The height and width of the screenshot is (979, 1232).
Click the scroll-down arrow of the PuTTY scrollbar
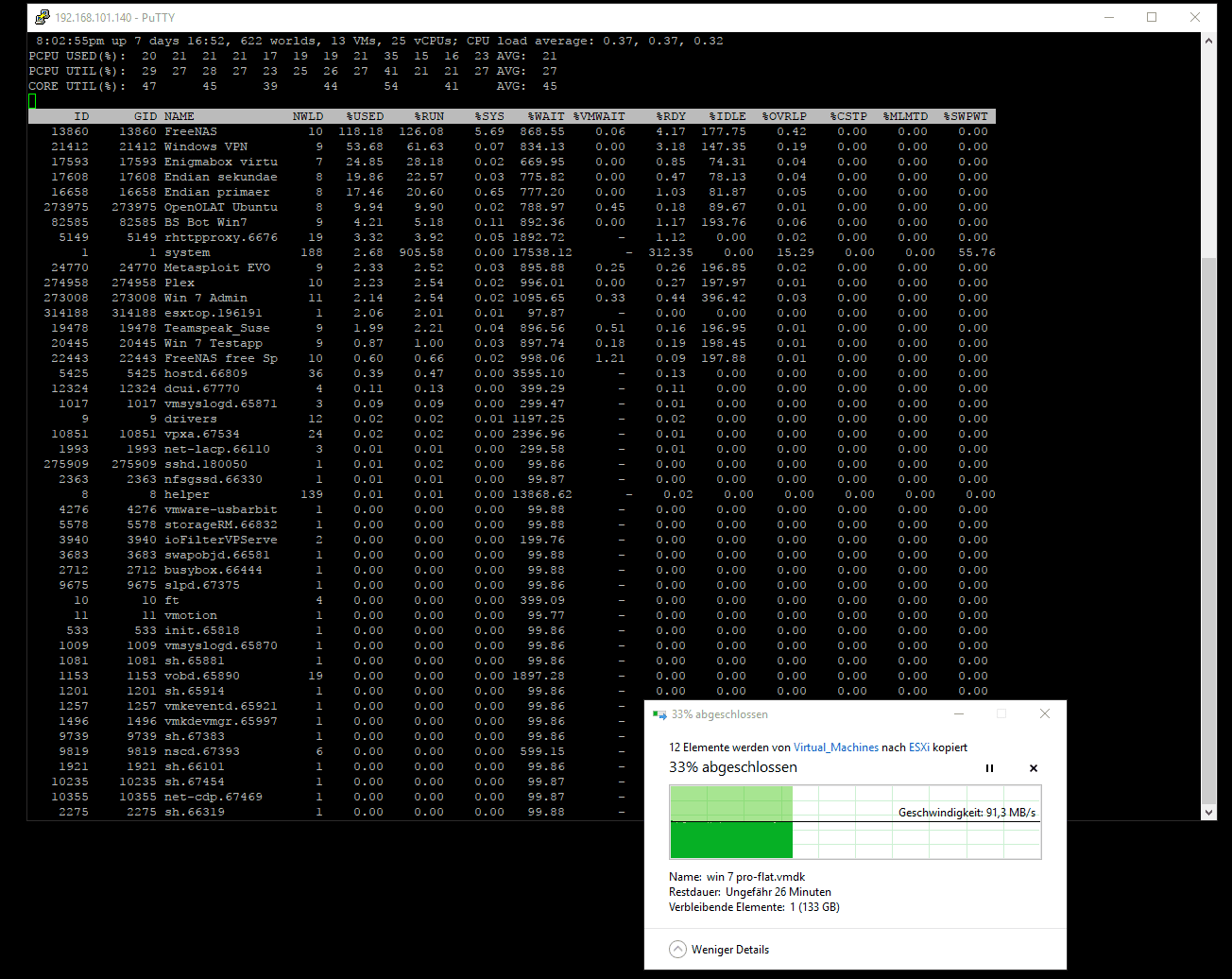(1208, 812)
